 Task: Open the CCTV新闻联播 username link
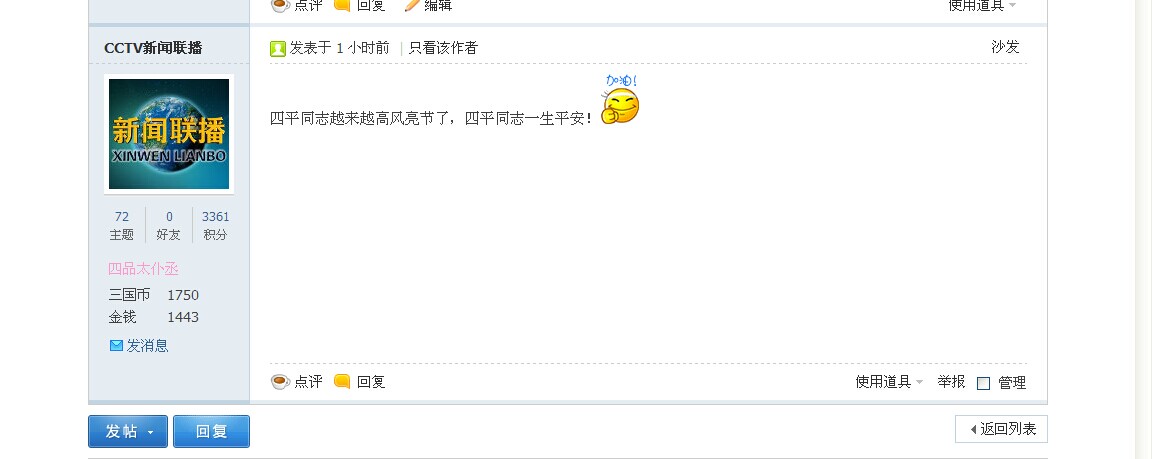click(x=153, y=48)
